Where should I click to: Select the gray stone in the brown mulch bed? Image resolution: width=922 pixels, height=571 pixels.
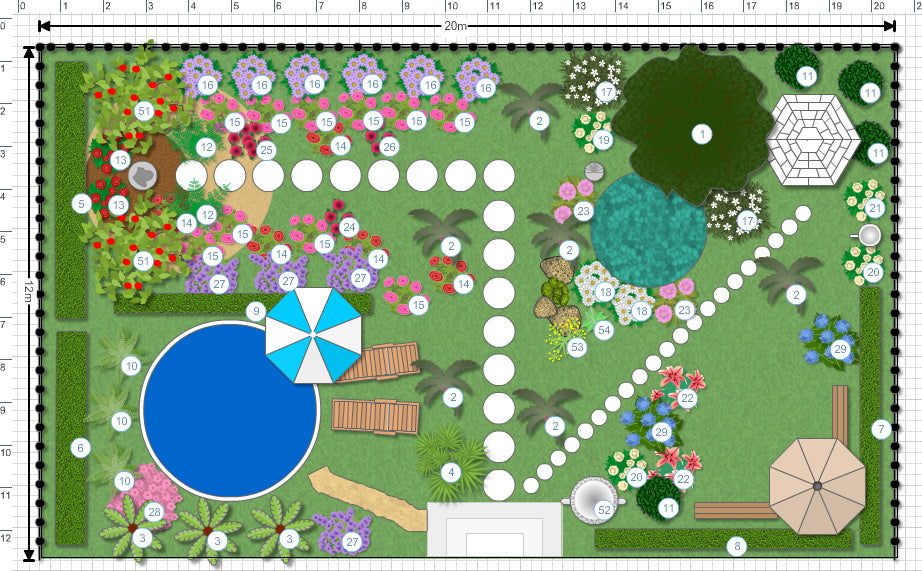143,176
